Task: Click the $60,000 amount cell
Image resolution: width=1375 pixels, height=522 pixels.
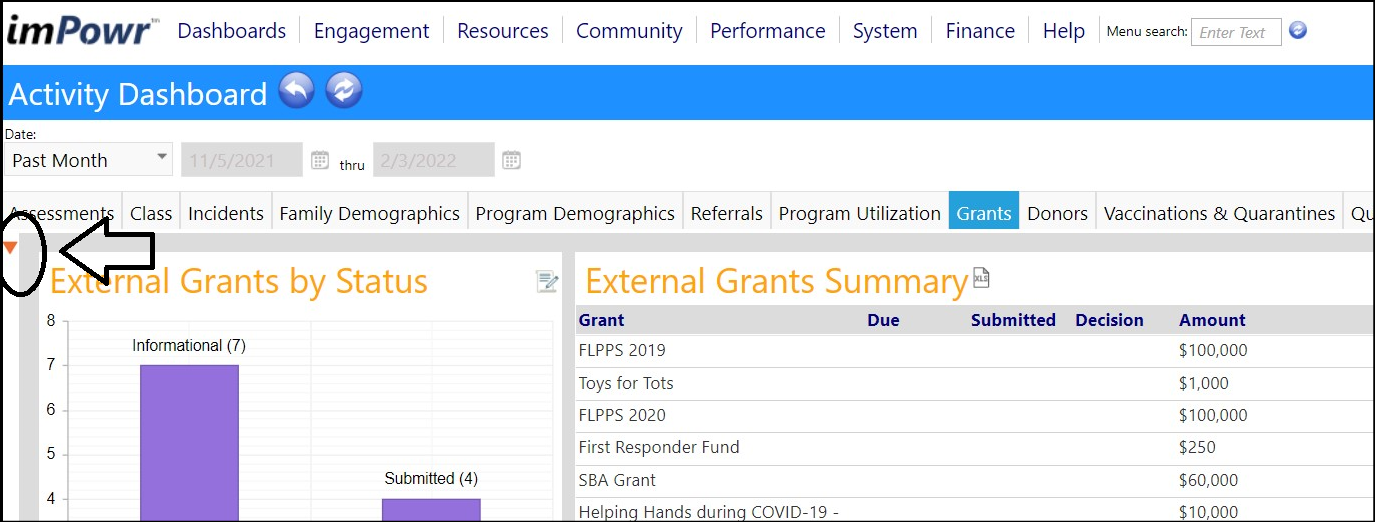Action: click(x=1208, y=480)
